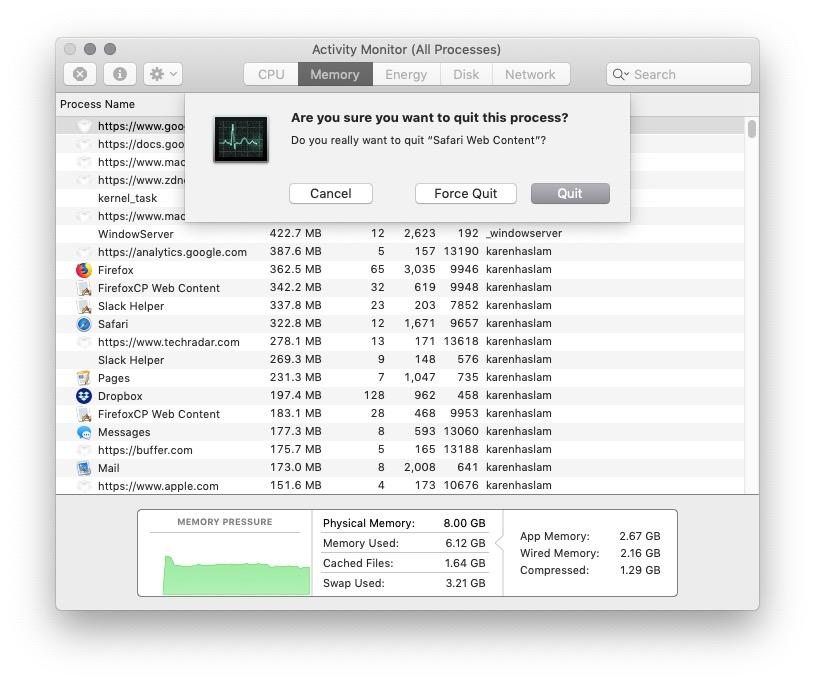Select the https://docs.goo... process row
This screenshot has width=815, height=684.
click(x=121, y=144)
